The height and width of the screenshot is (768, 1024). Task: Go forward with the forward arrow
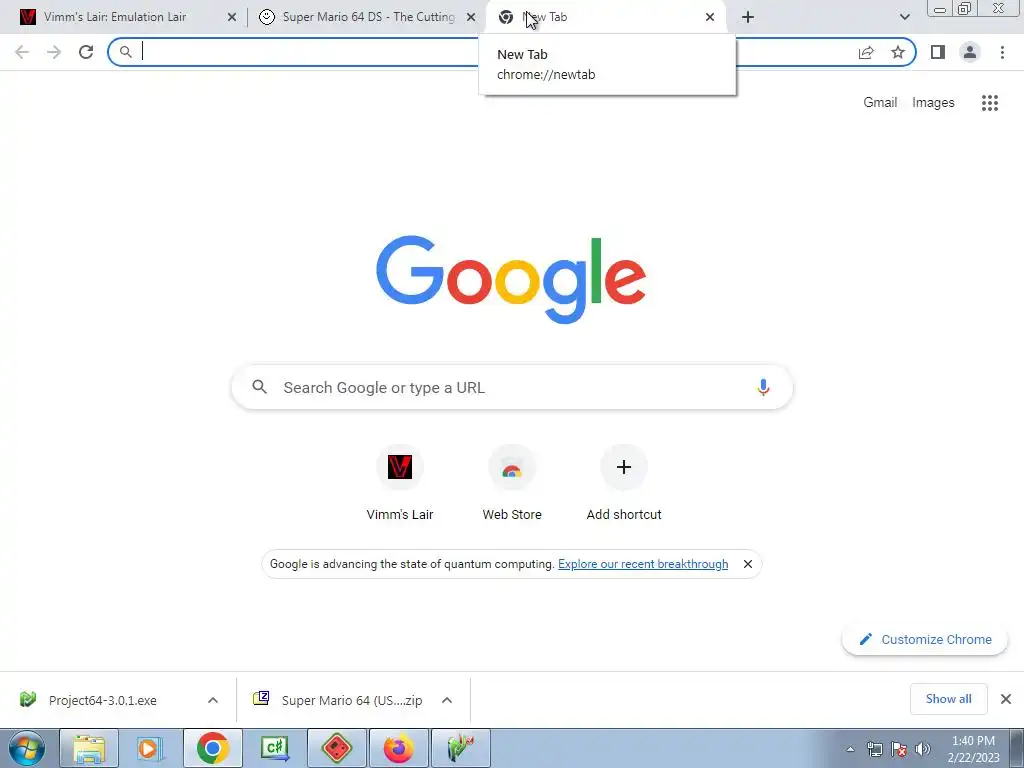(54, 52)
